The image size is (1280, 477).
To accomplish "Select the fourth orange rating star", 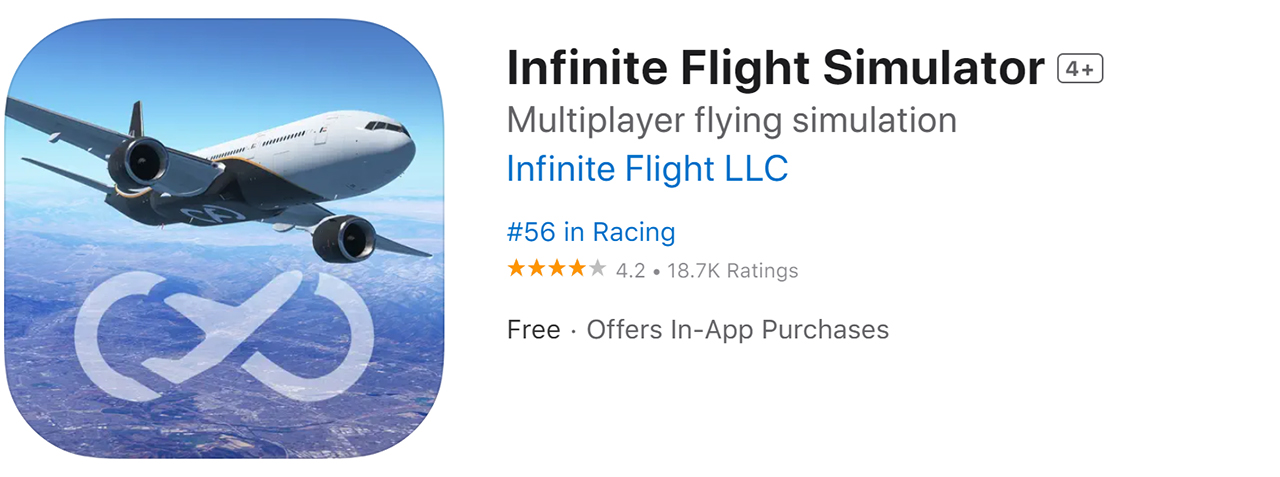I will click(x=577, y=268).
